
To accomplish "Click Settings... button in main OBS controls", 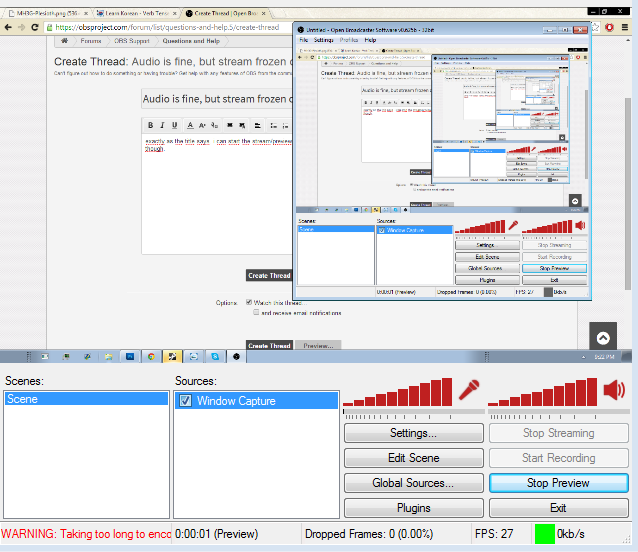I will tap(413, 433).
